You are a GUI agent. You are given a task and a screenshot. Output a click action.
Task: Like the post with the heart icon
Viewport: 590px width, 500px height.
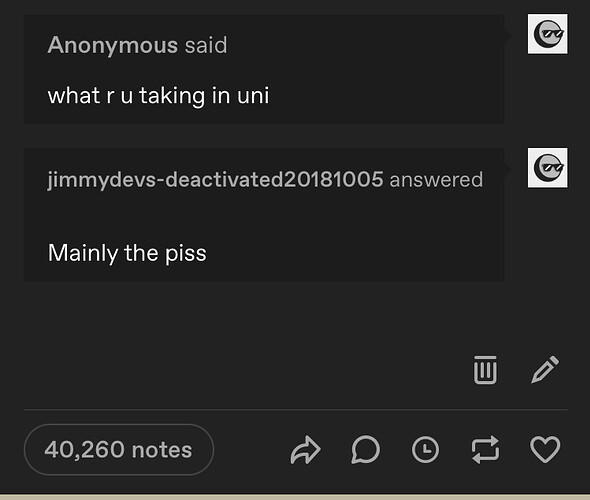[545, 450]
